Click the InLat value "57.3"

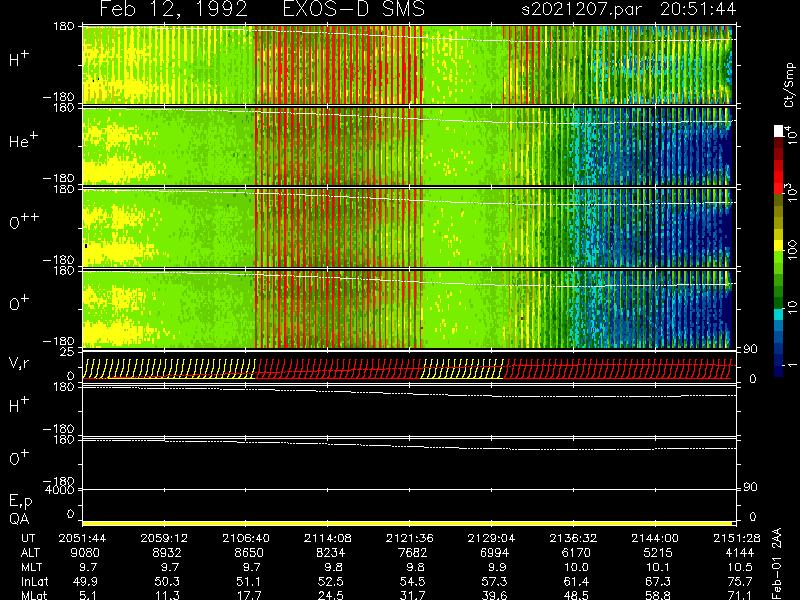[x=494, y=582]
